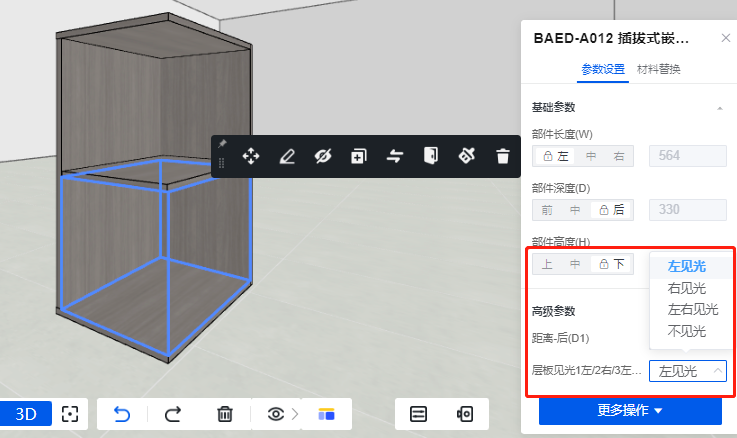Set depth anchor to 中

[575, 210]
